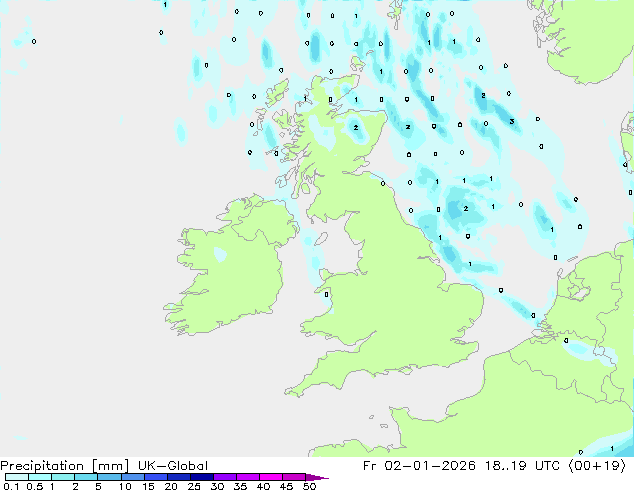Click the 1–2 mm legend color swatch
This screenshot has height=490, width=634.
[63, 477]
